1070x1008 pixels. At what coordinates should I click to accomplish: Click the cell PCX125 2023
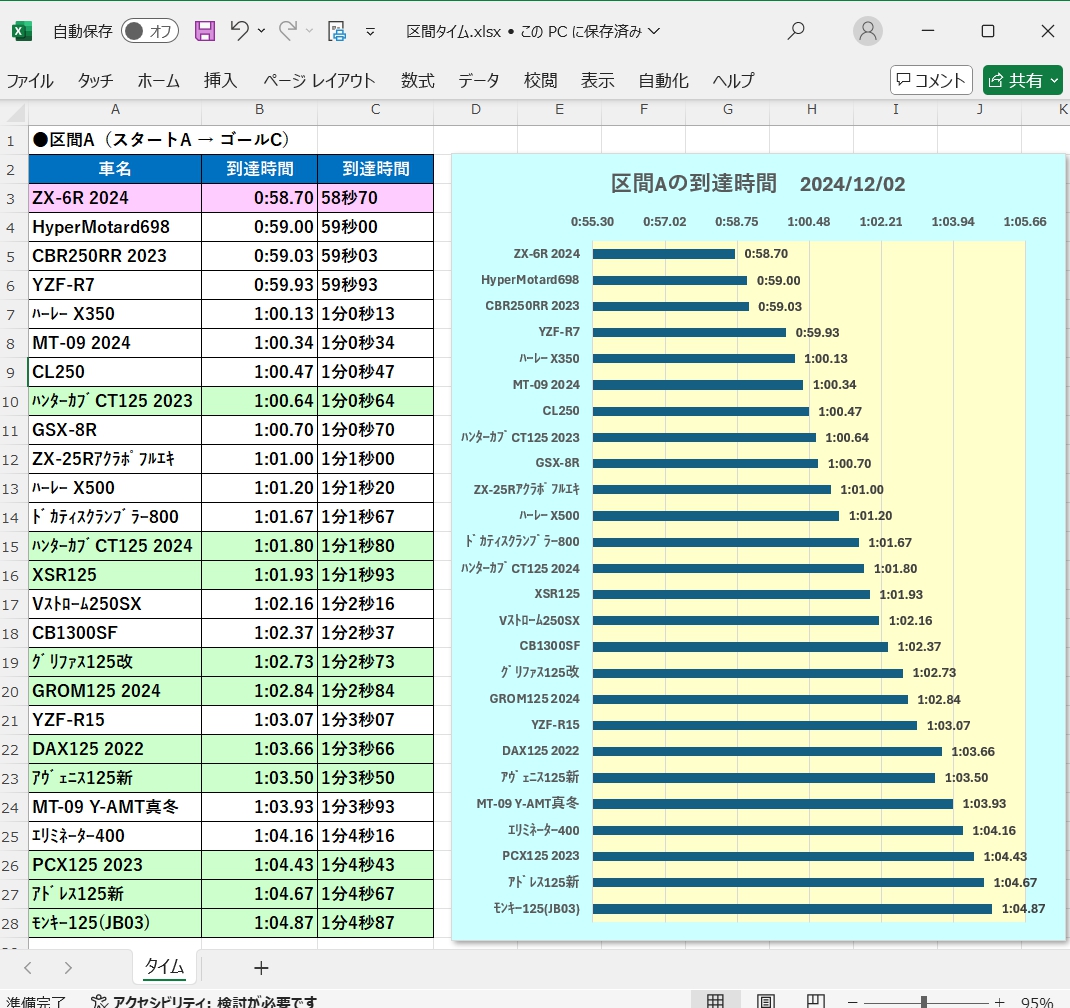(x=115, y=865)
